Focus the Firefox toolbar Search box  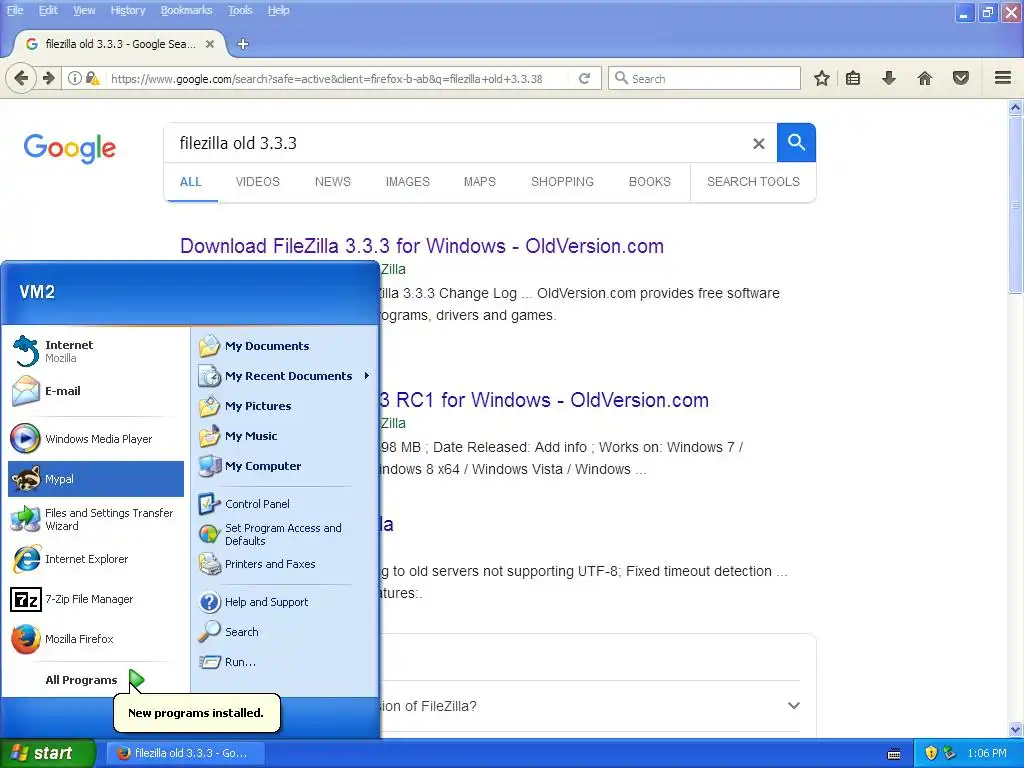pyautogui.click(x=705, y=78)
